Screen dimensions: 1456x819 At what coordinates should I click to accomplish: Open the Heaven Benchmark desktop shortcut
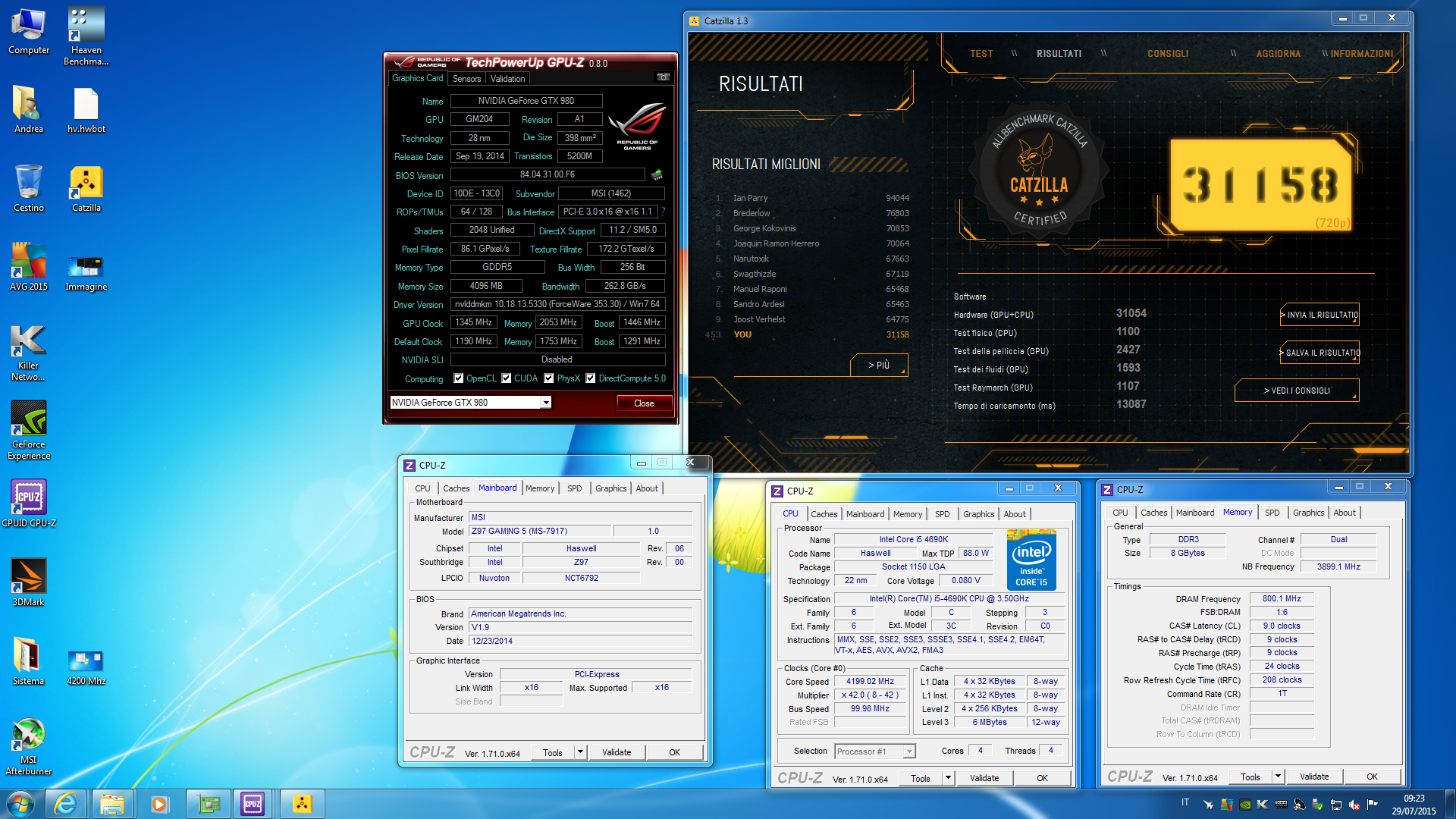(86, 36)
